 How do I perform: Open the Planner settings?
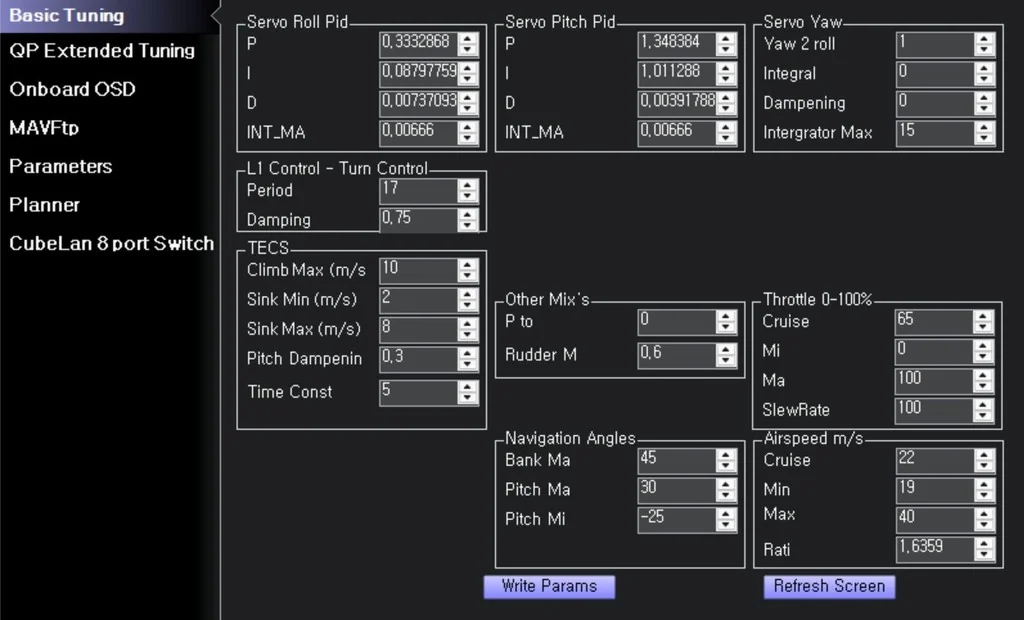pyautogui.click(x=44, y=204)
